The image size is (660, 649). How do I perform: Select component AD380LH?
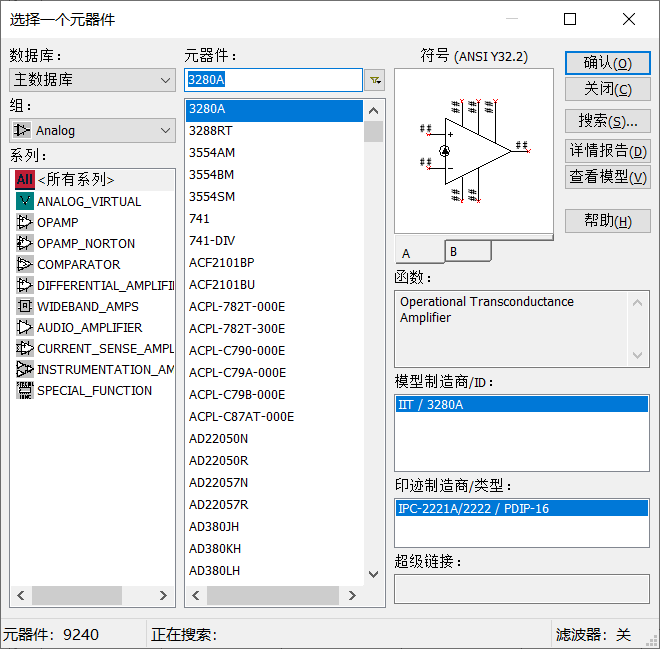(x=274, y=571)
